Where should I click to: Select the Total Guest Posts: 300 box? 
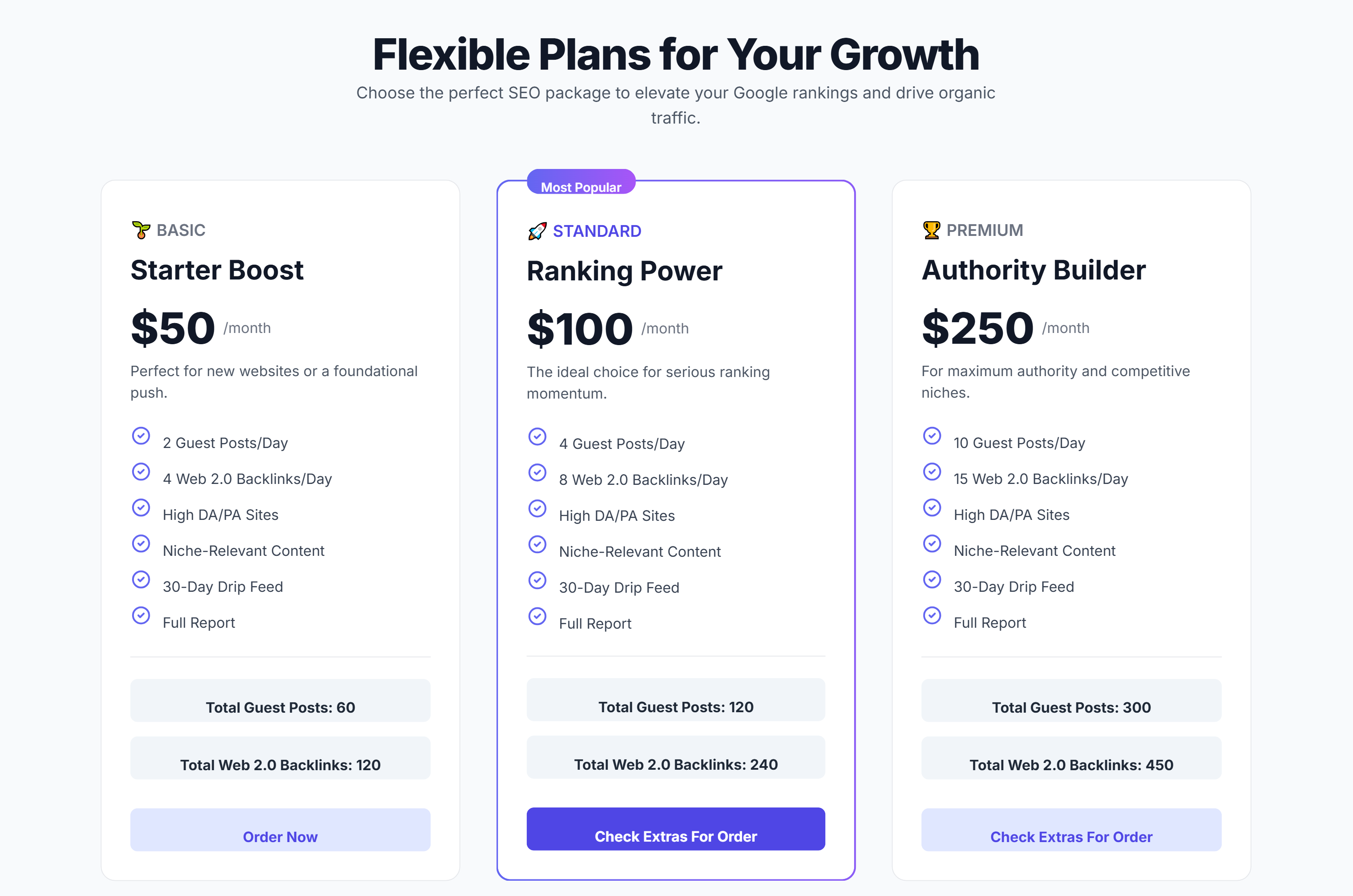[x=1071, y=701]
